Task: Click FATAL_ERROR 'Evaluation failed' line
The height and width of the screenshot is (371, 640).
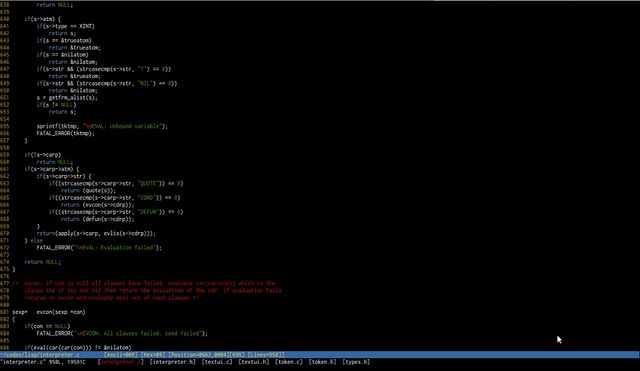Action: pos(99,247)
